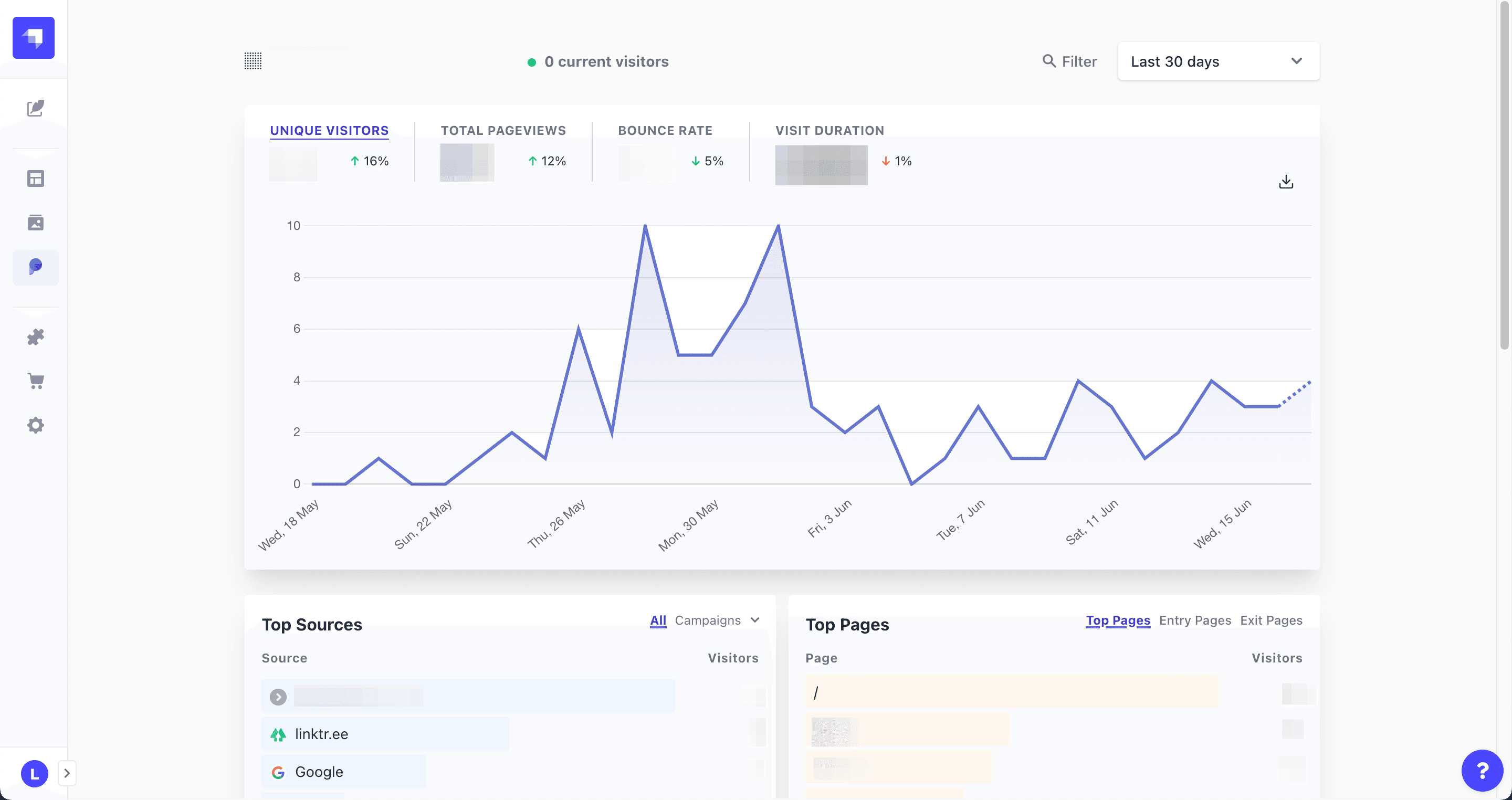Switch to the Entry Pages tab
The image size is (1512, 800).
[x=1195, y=620]
